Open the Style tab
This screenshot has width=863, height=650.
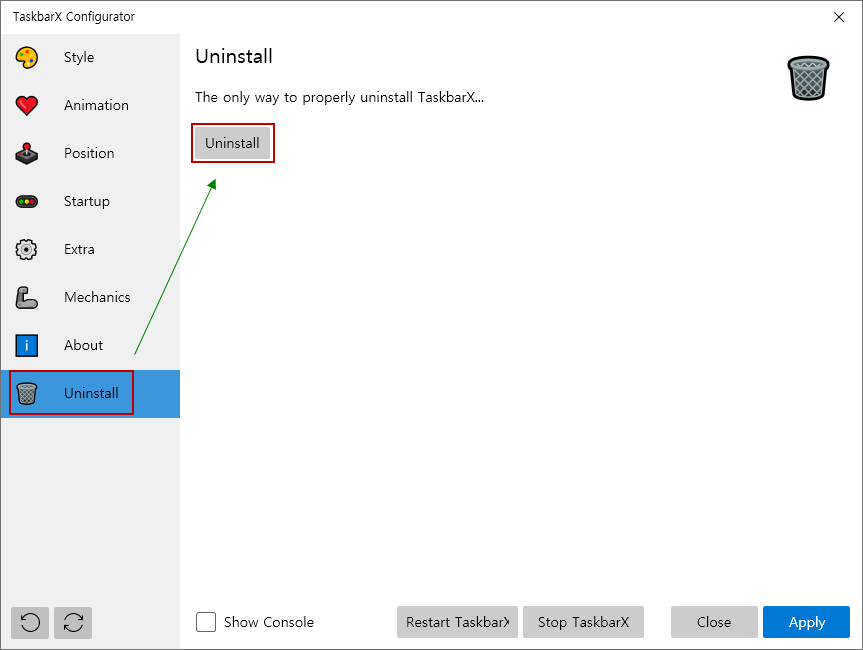coord(90,57)
